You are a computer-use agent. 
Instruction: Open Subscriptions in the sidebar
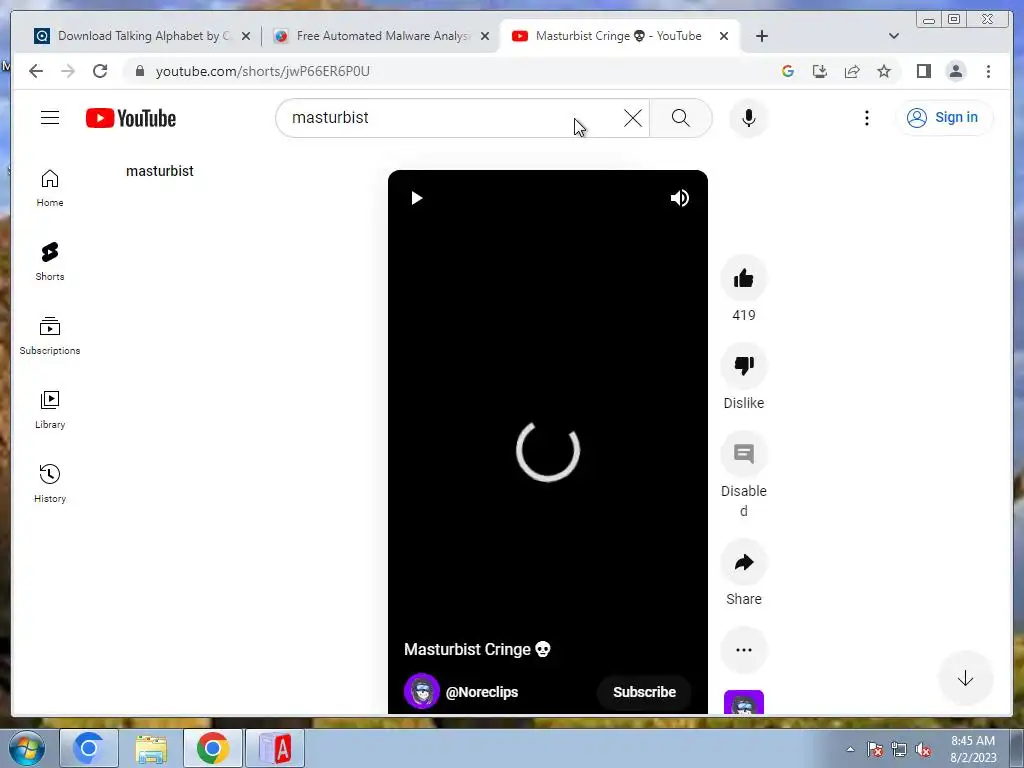[50, 336]
